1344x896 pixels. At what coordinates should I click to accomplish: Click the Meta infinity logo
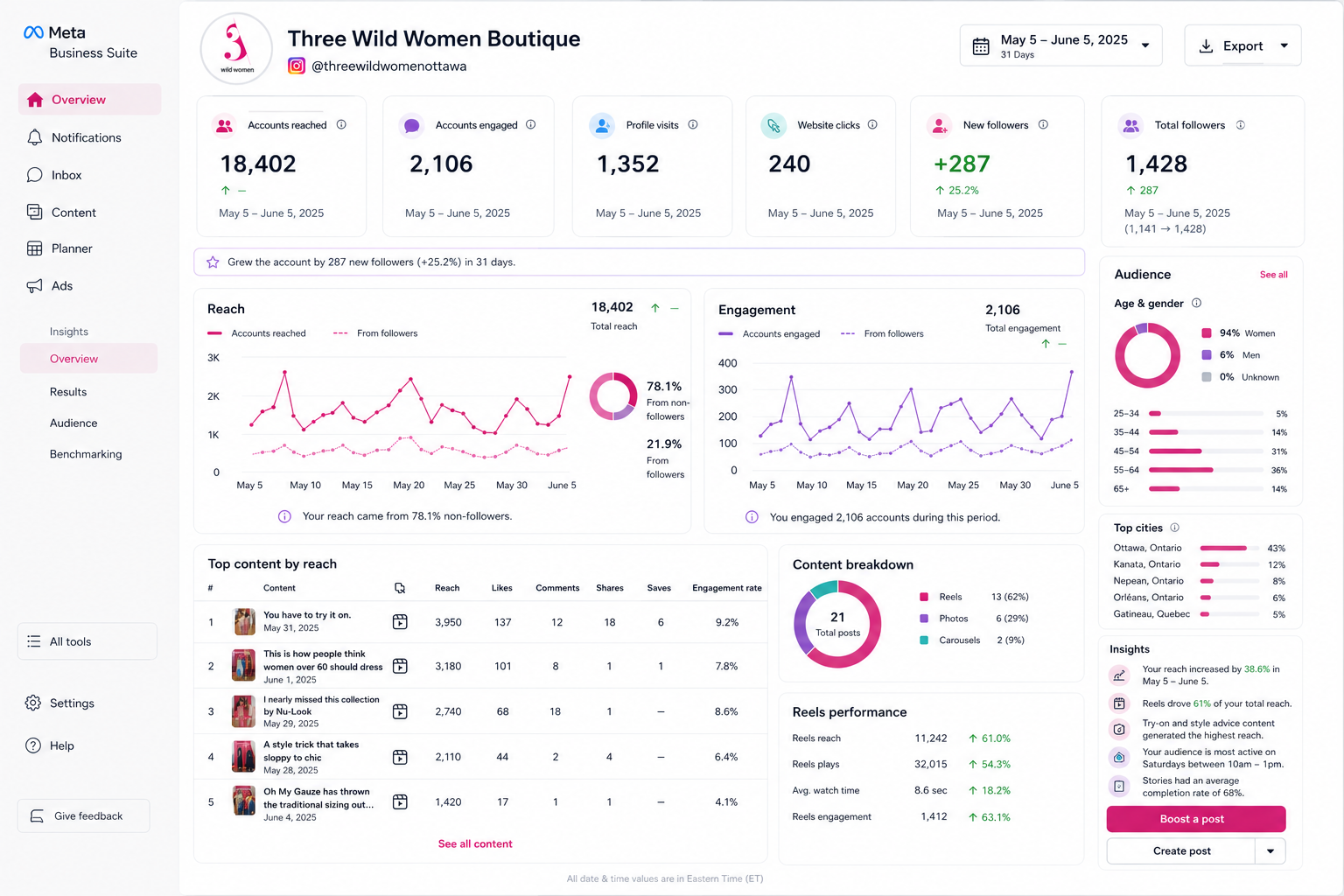pos(33,32)
